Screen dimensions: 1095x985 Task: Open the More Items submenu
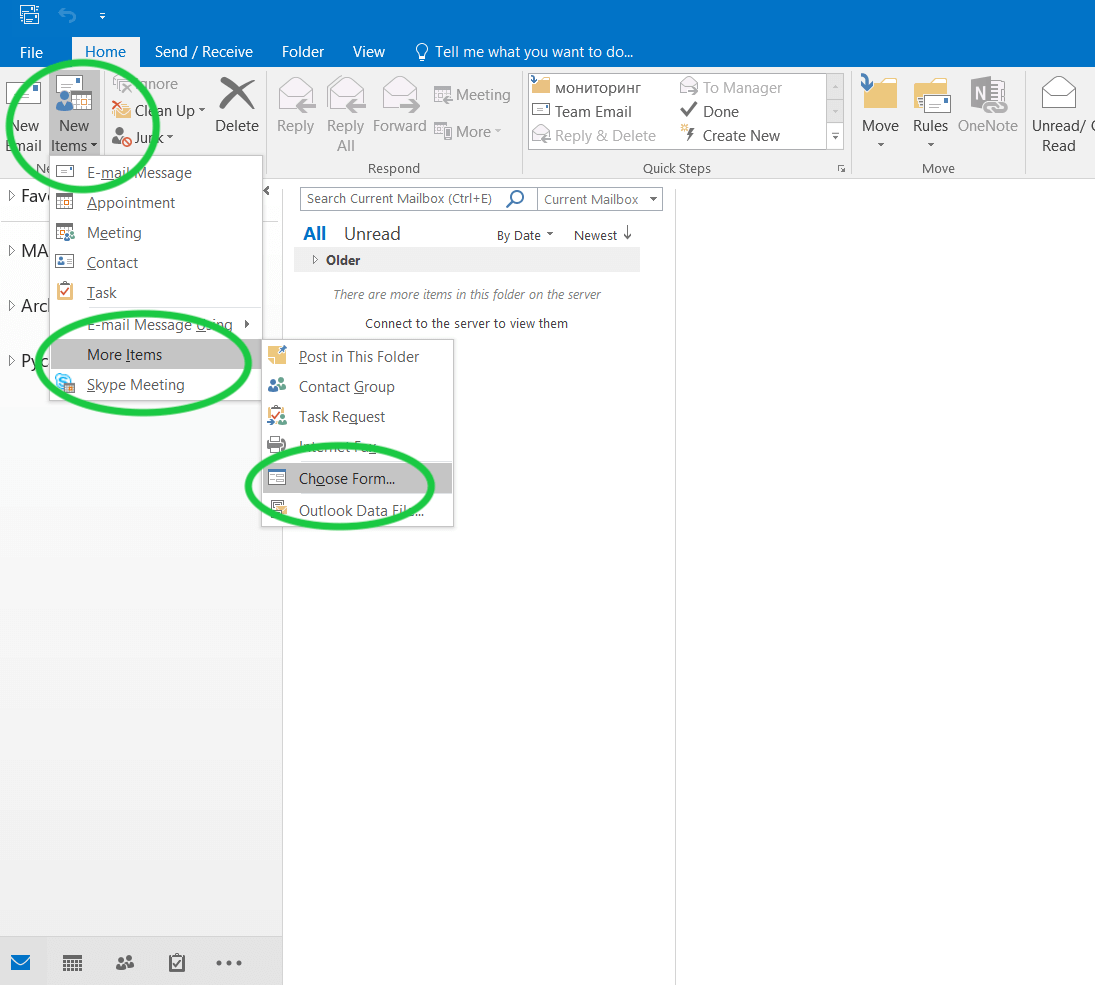(156, 355)
